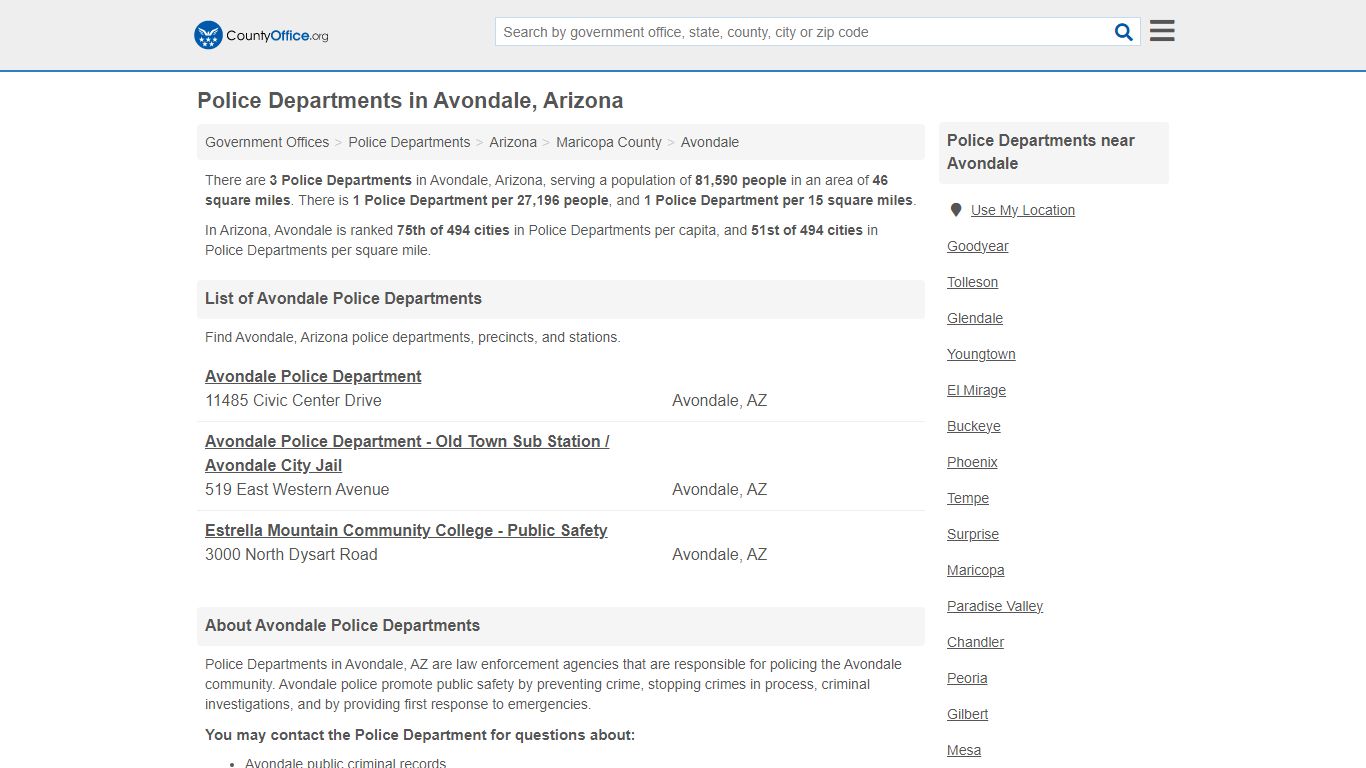Image resolution: width=1366 pixels, height=768 pixels.
Task: Open Old Town Sub Station listing
Action: click(407, 453)
